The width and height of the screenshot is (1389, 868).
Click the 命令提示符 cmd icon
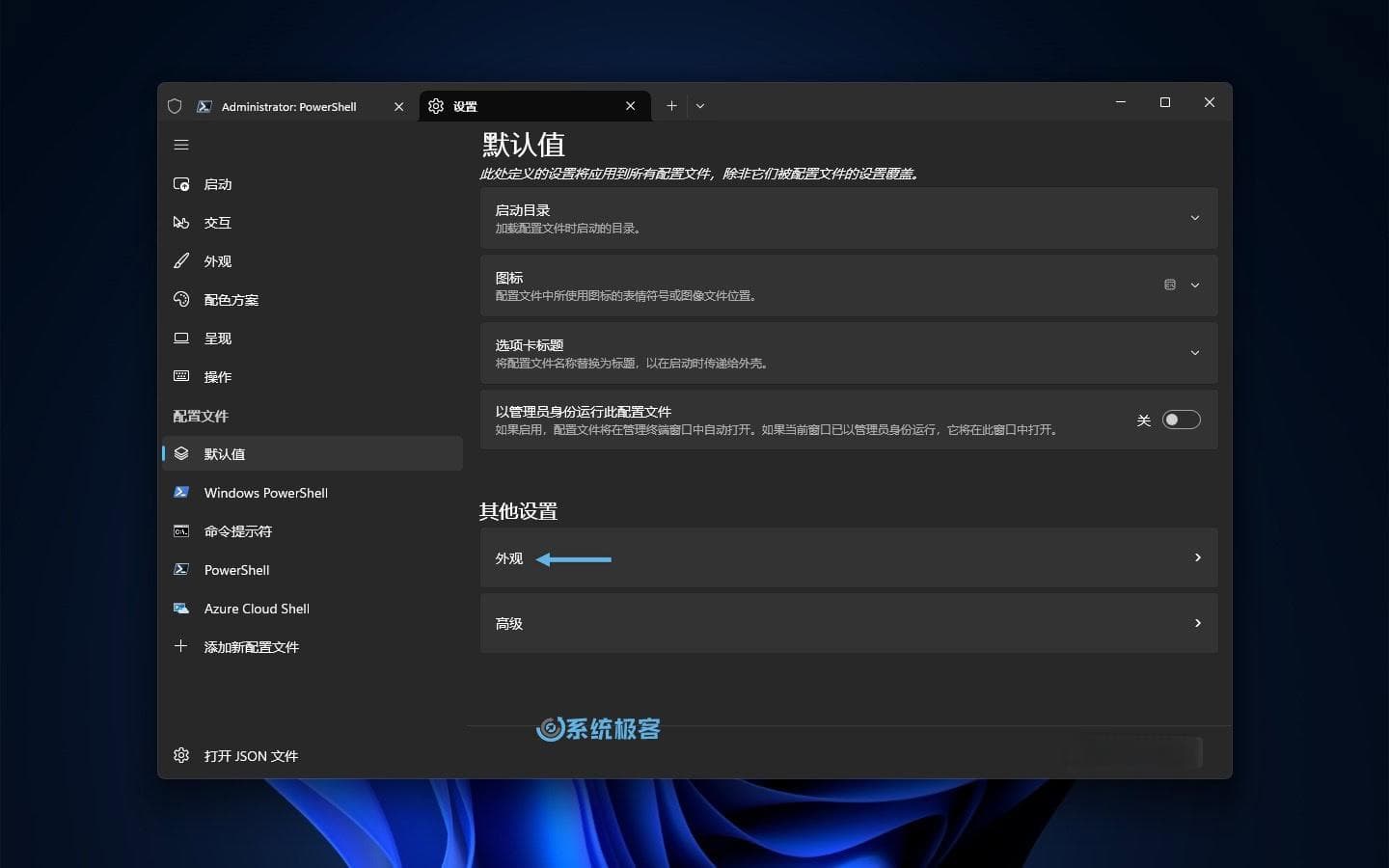[181, 530]
